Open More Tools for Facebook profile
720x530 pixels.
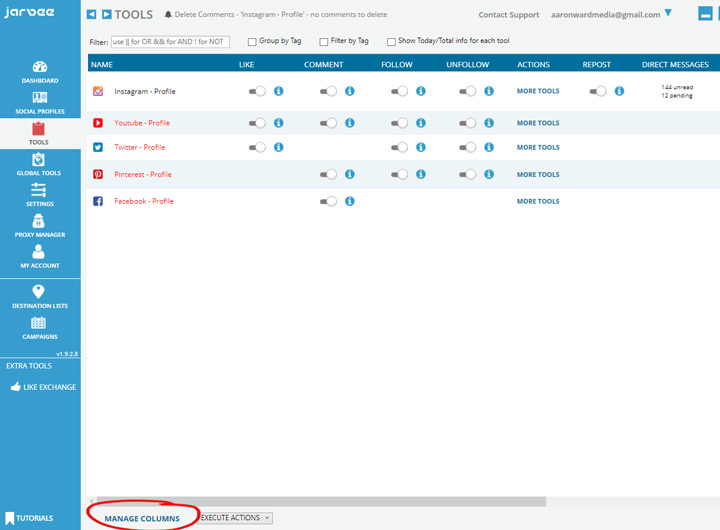tap(538, 201)
